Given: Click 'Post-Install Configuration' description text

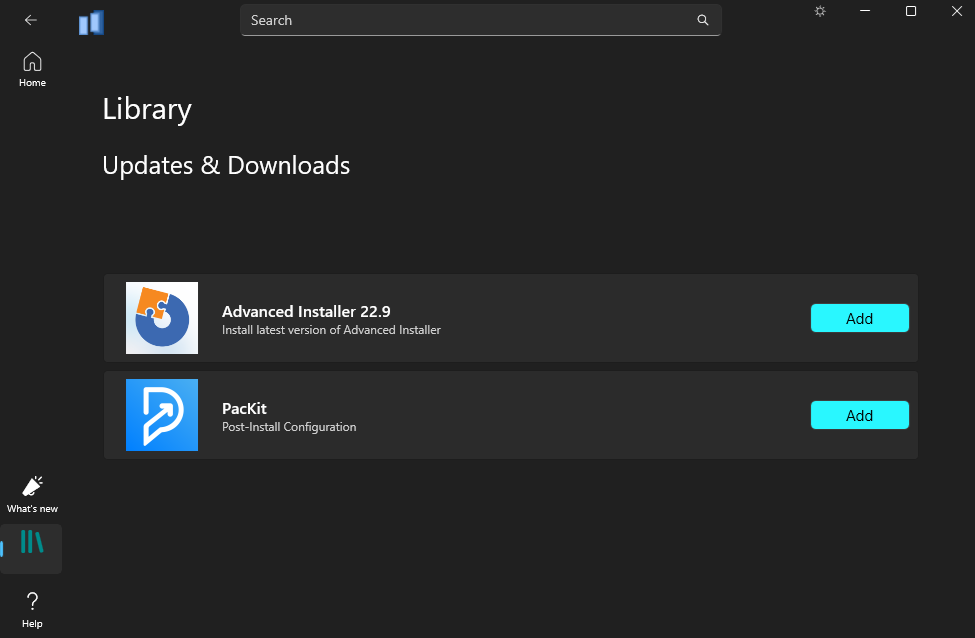Looking at the screenshot, I should [x=289, y=427].
